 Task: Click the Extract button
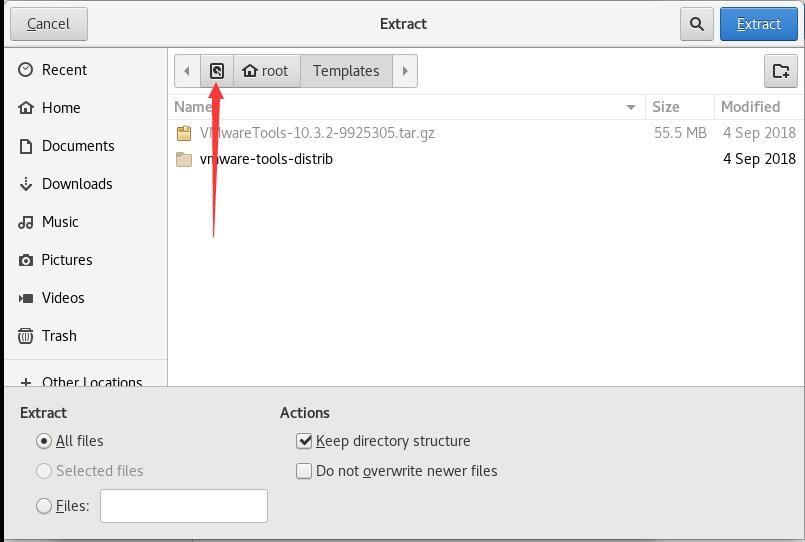click(758, 24)
